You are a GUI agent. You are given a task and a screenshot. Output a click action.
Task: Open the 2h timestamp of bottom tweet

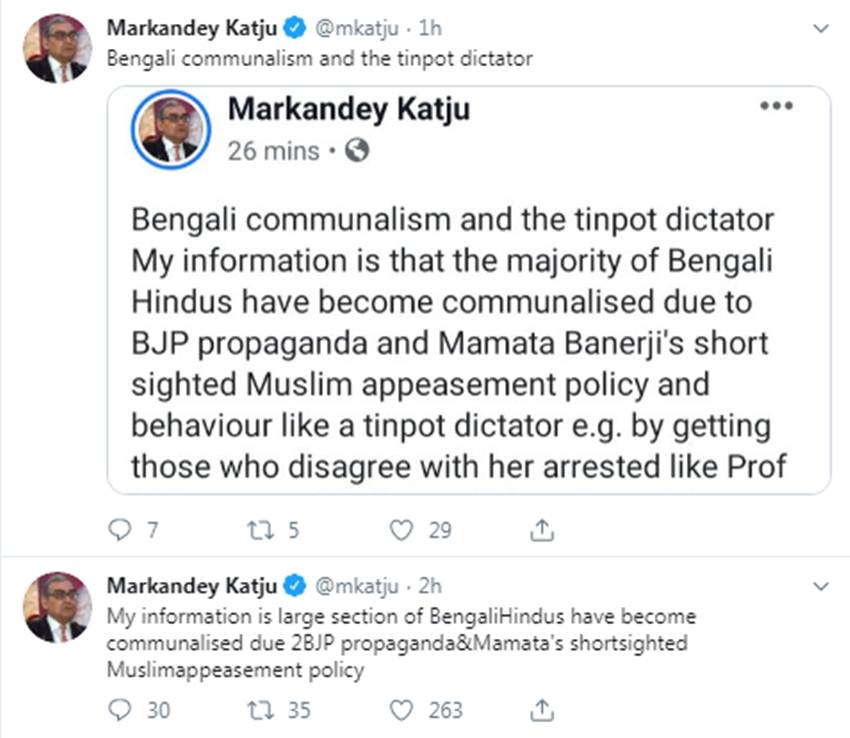431,586
